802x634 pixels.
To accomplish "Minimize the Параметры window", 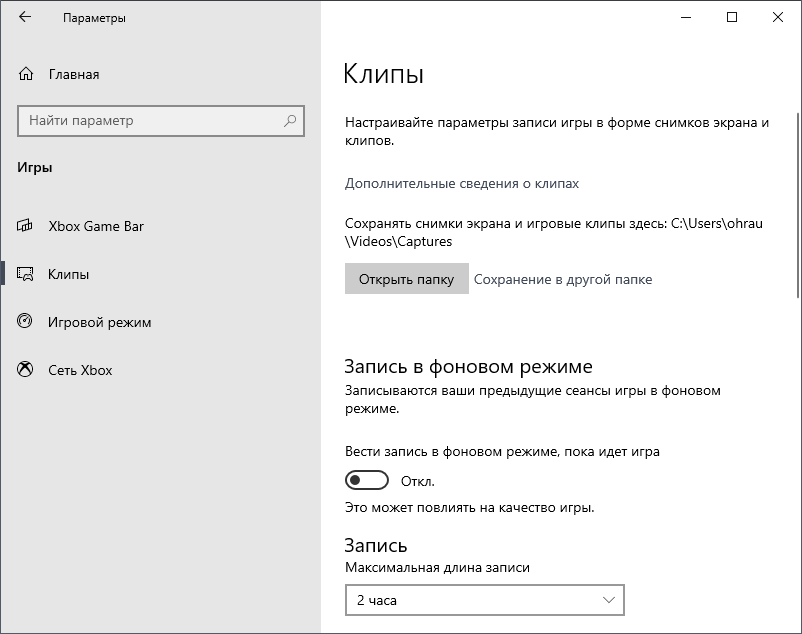I will coord(686,17).
